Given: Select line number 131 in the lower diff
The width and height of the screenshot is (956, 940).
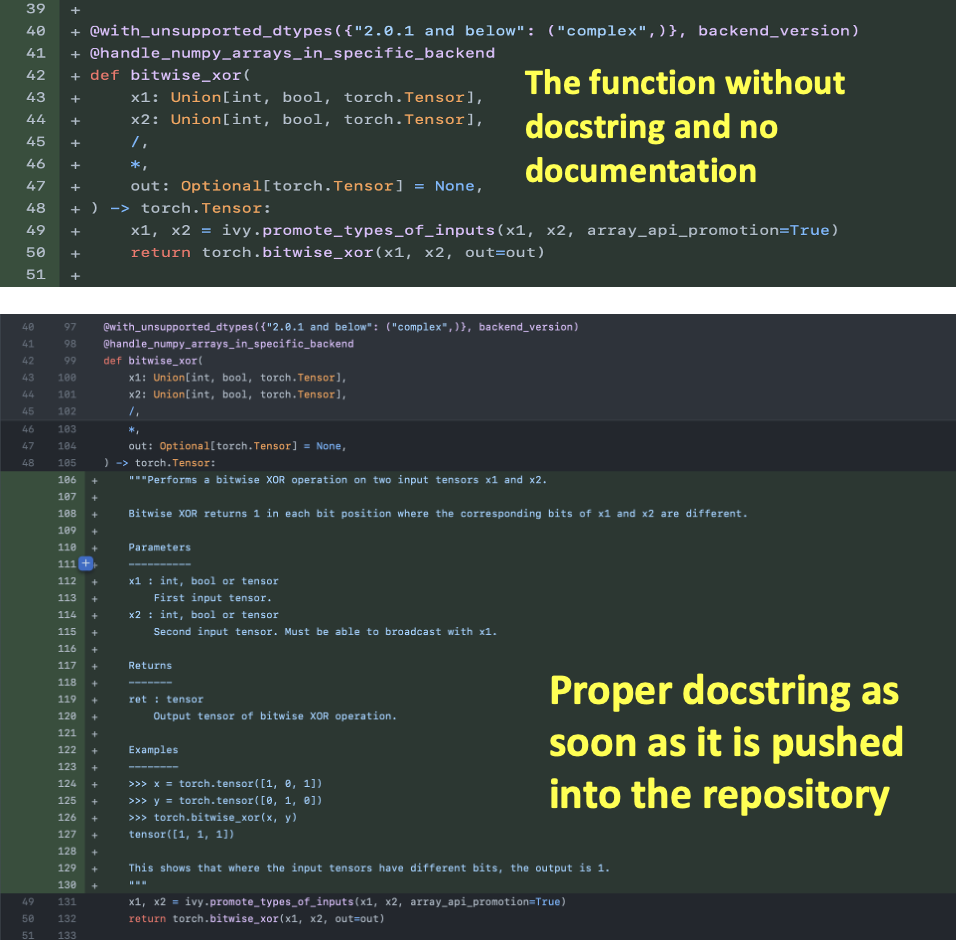Looking at the screenshot, I should point(66,901).
